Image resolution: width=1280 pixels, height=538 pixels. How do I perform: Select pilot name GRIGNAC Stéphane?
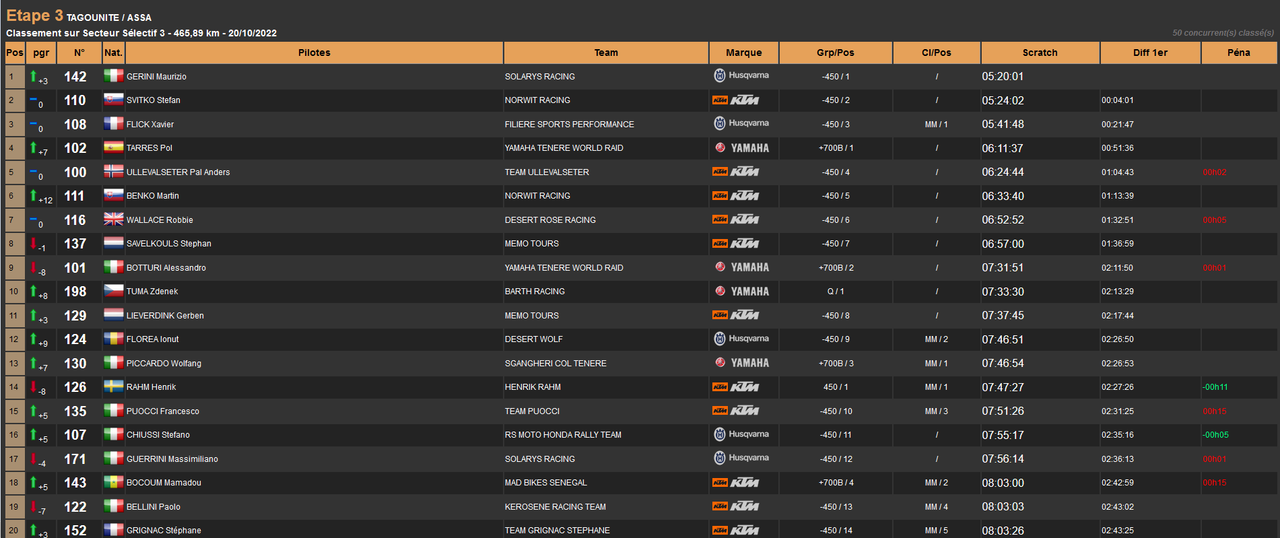164,531
